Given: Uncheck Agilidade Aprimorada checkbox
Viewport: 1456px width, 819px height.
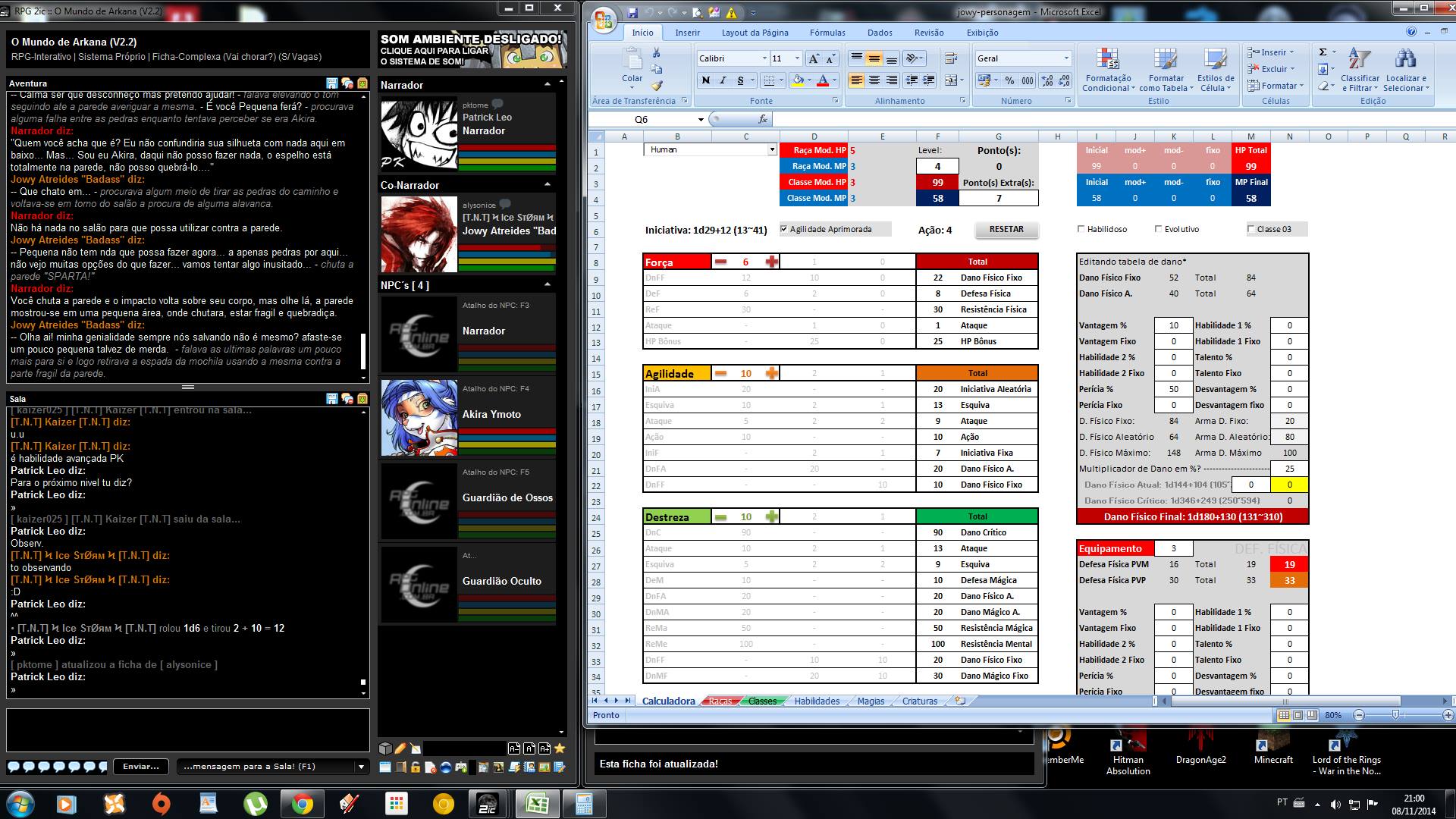Looking at the screenshot, I should pyautogui.click(x=784, y=229).
